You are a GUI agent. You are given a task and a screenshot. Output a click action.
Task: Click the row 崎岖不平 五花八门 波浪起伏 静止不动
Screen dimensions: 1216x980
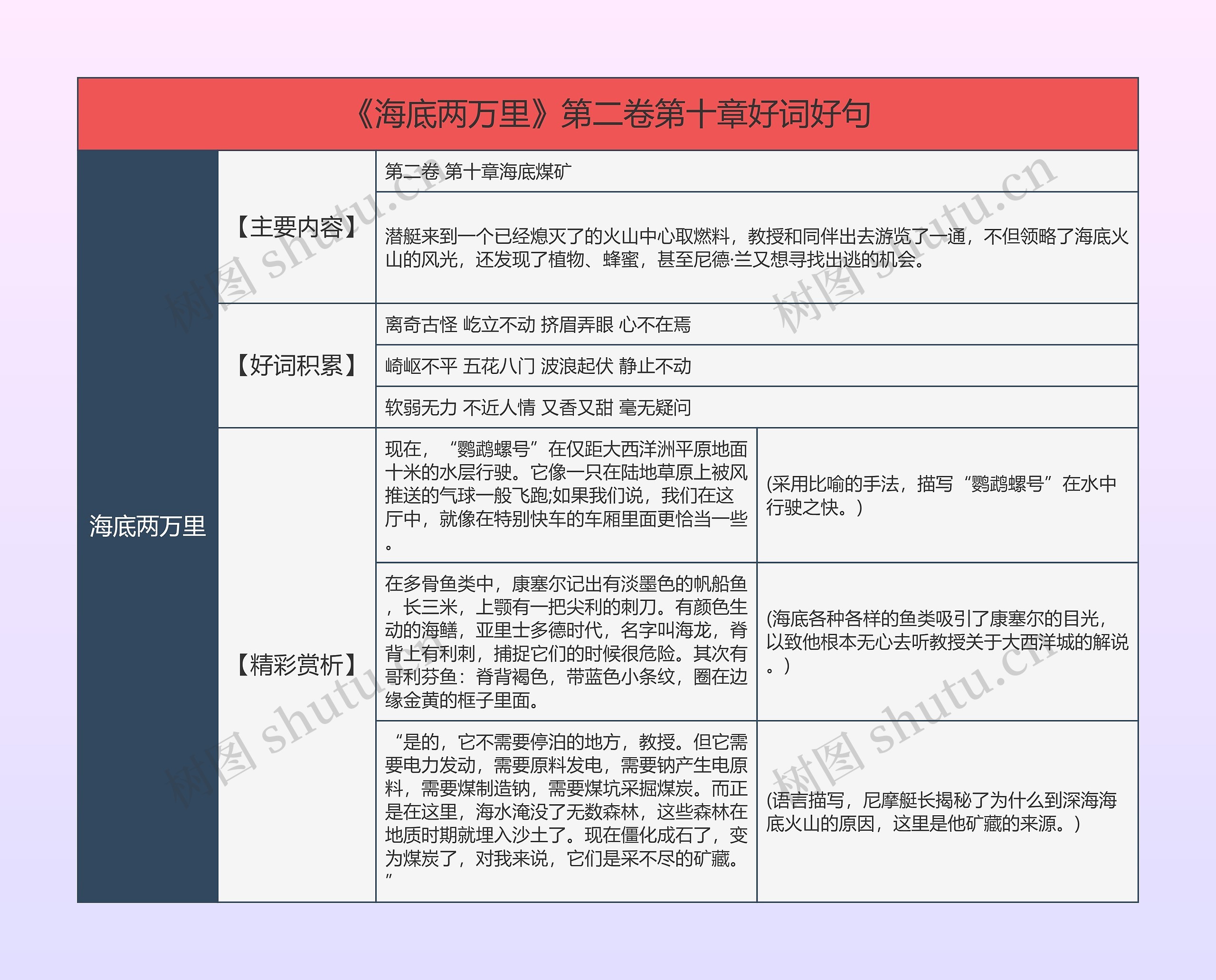[x=757, y=366]
